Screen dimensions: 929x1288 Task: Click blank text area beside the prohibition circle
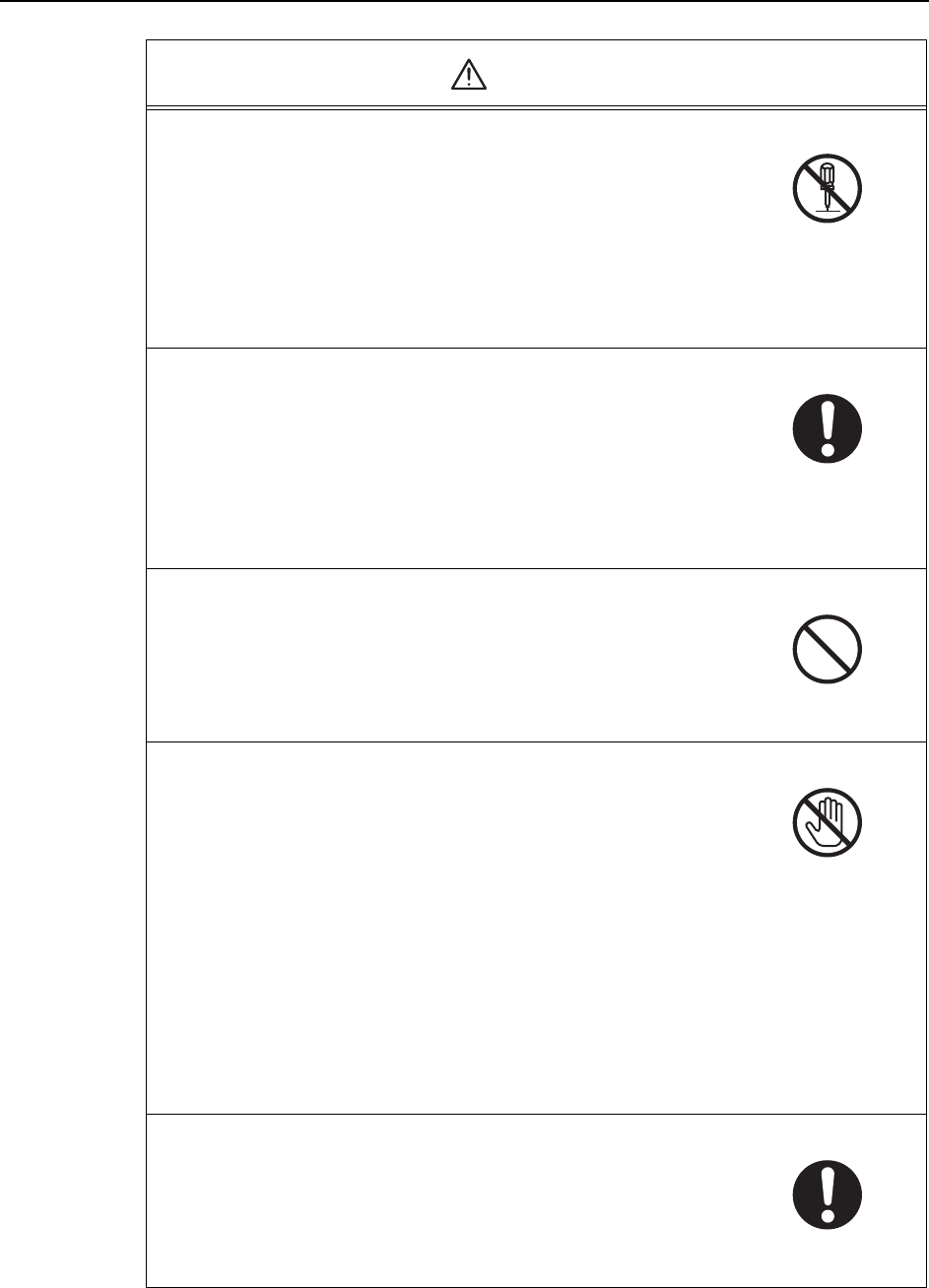pyautogui.click(x=443, y=655)
